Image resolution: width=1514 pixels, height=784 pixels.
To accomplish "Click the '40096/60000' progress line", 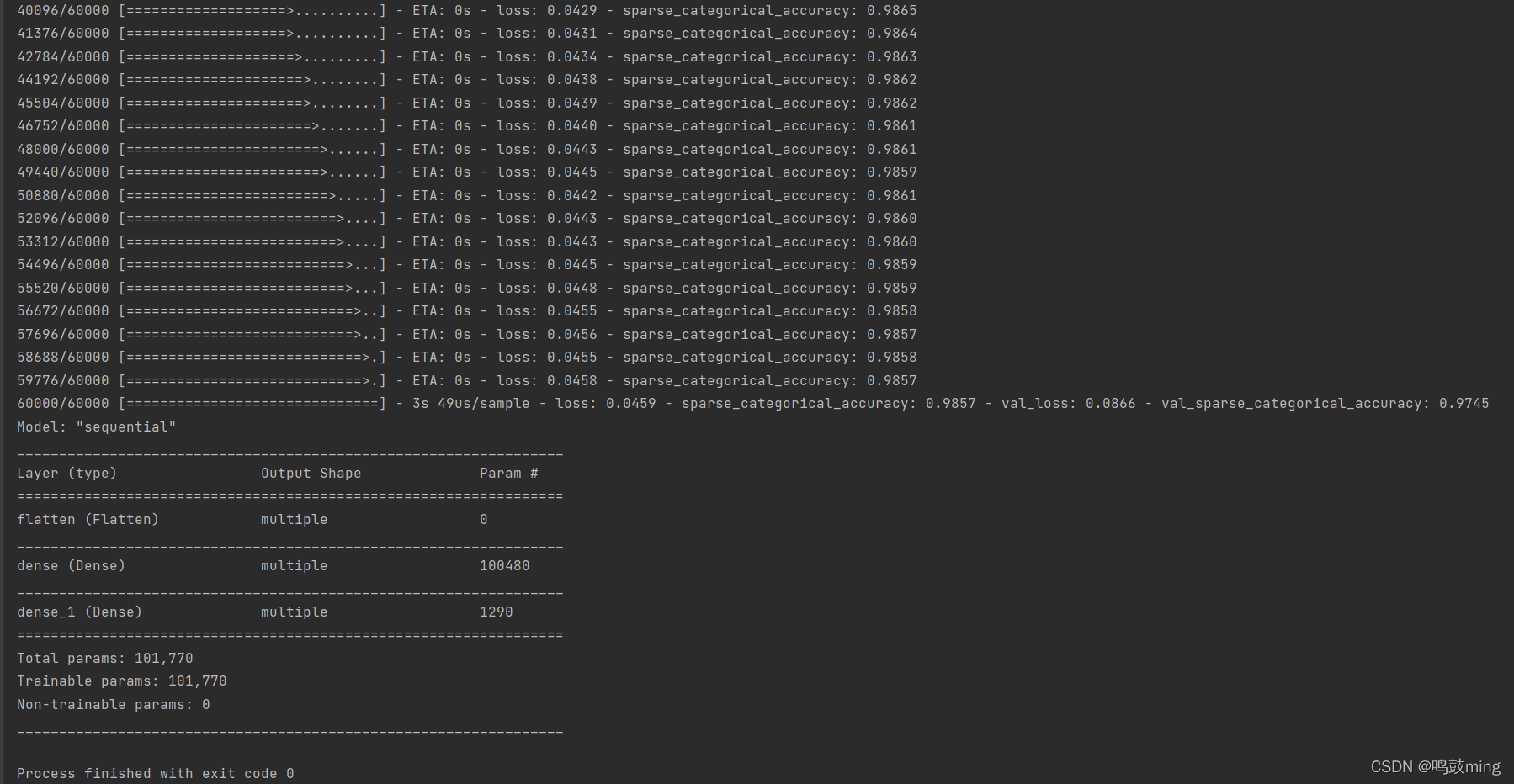I will pos(467,11).
